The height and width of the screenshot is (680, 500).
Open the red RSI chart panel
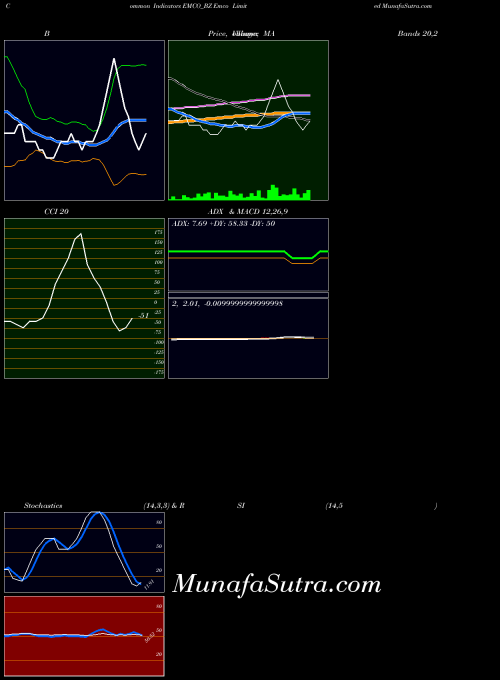coord(85,636)
